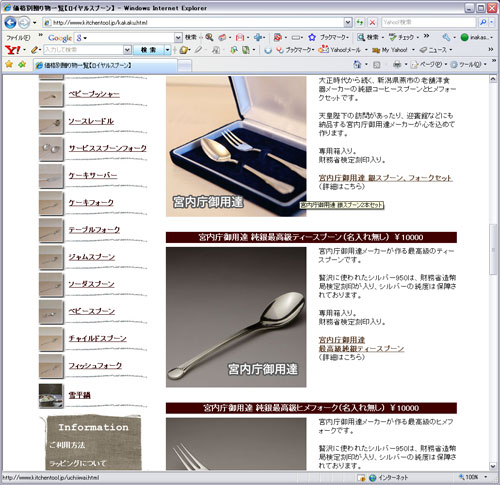This screenshot has width=500, height=485.
Task: Open the address bar URL history dropdown
Action: [348, 22]
